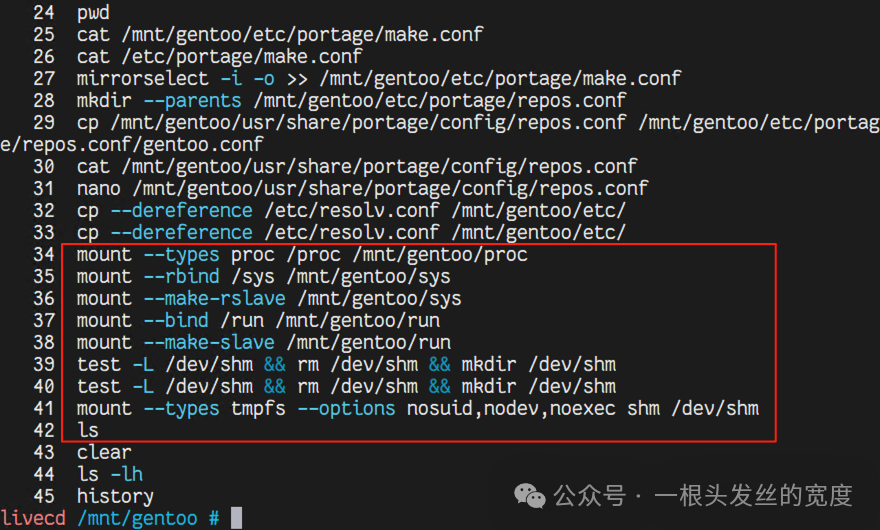This screenshot has height=530, width=880.
Task: Click the '--parents' option on line 28
Action: click(x=192, y=100)
